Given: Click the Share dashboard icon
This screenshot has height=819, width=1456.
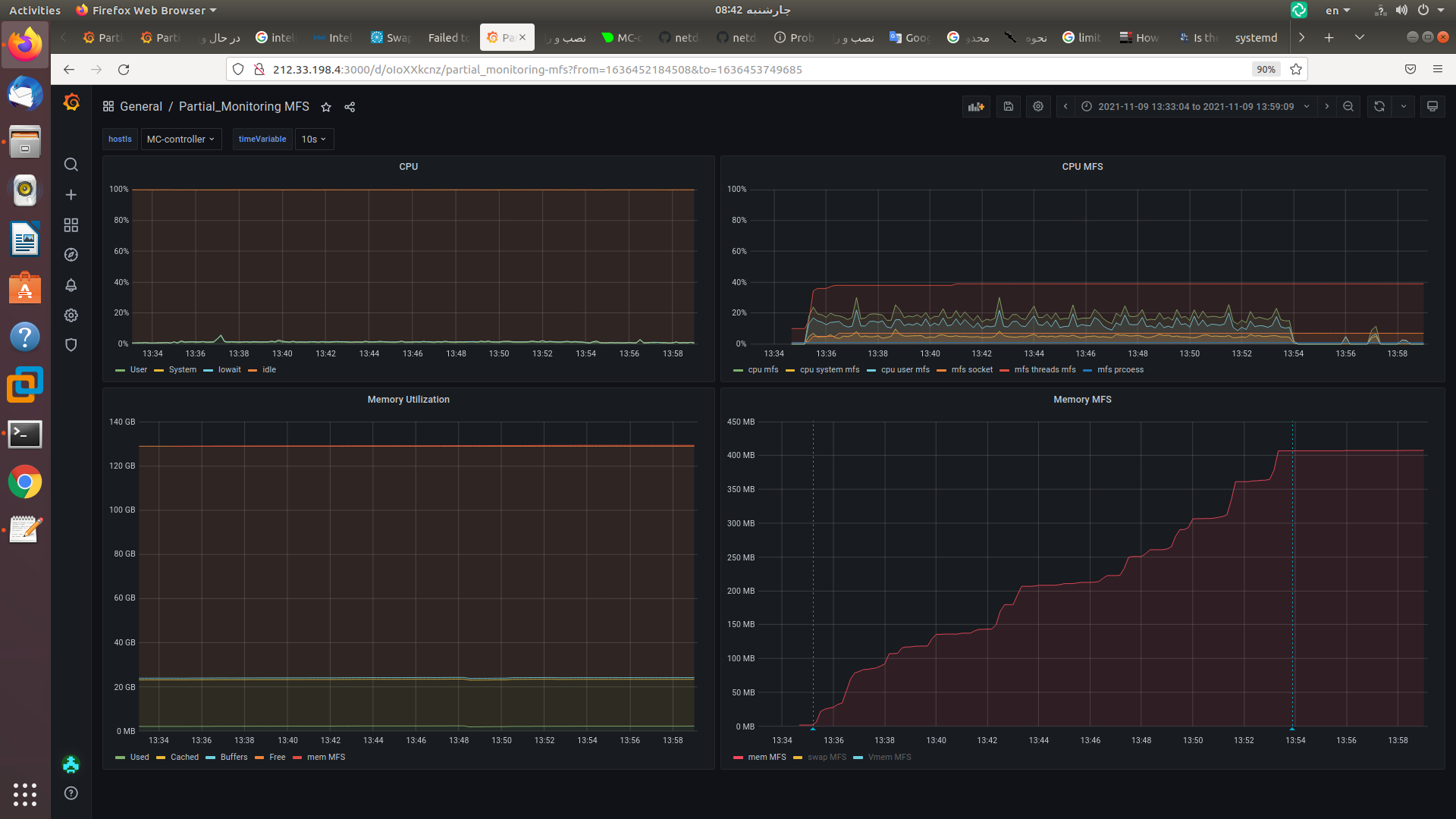Looking at the screenshot, I should tap(350, 107).
